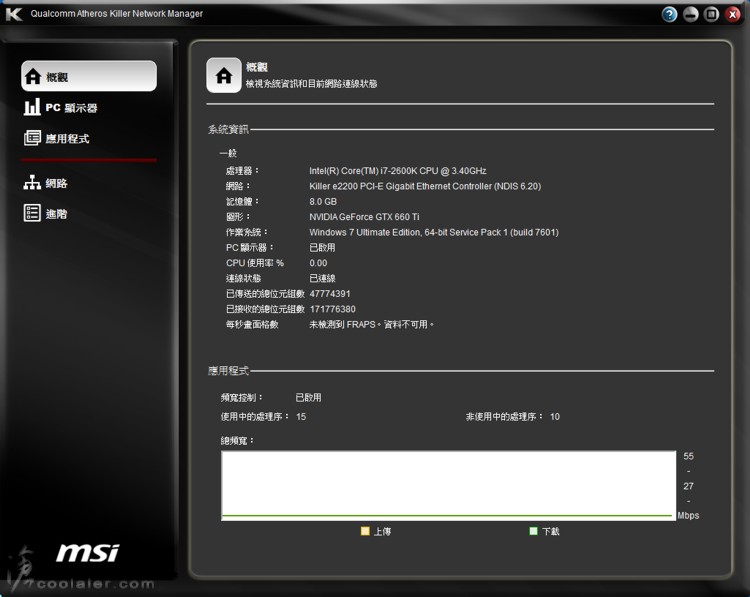The image size is (750, 597).
Task: Click the bar chart PC monitor icon
Action: click(x=32, y=107)
